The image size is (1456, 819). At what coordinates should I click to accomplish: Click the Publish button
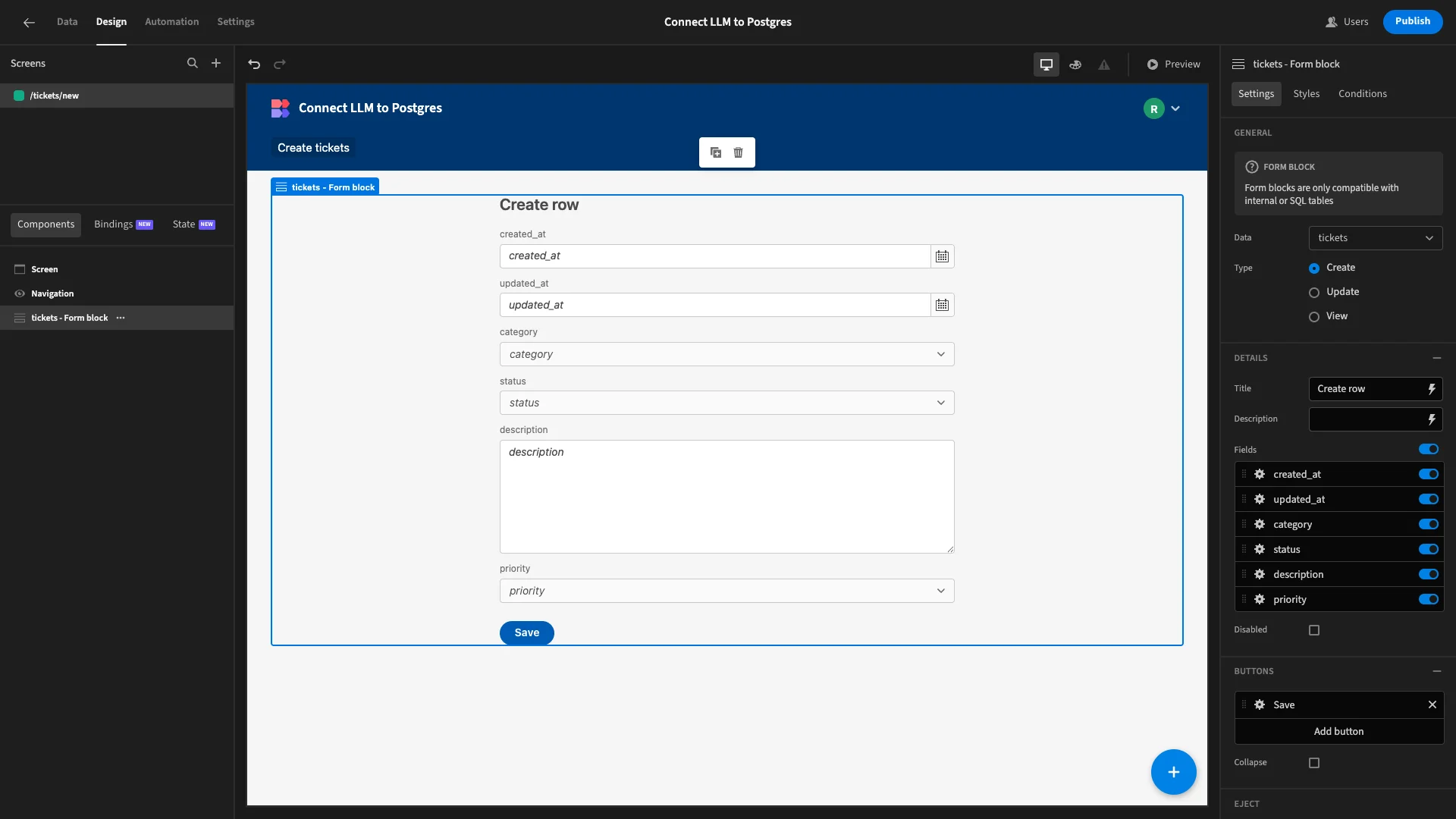[x=1412, y=21]
